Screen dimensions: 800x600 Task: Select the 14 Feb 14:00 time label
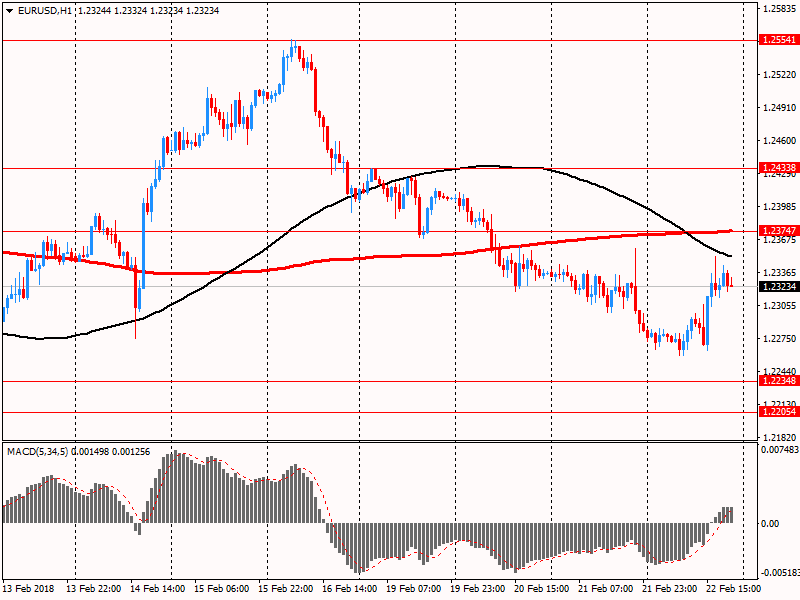tap(158, 588)
